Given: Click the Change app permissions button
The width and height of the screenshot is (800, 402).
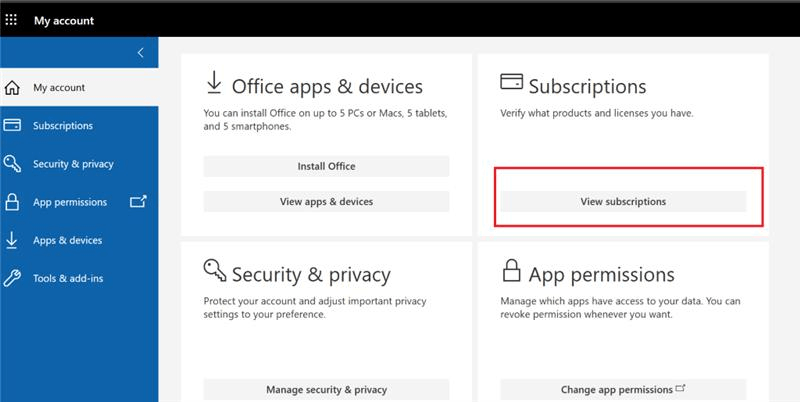Looking at the screenshot, I should coord(623,390).
